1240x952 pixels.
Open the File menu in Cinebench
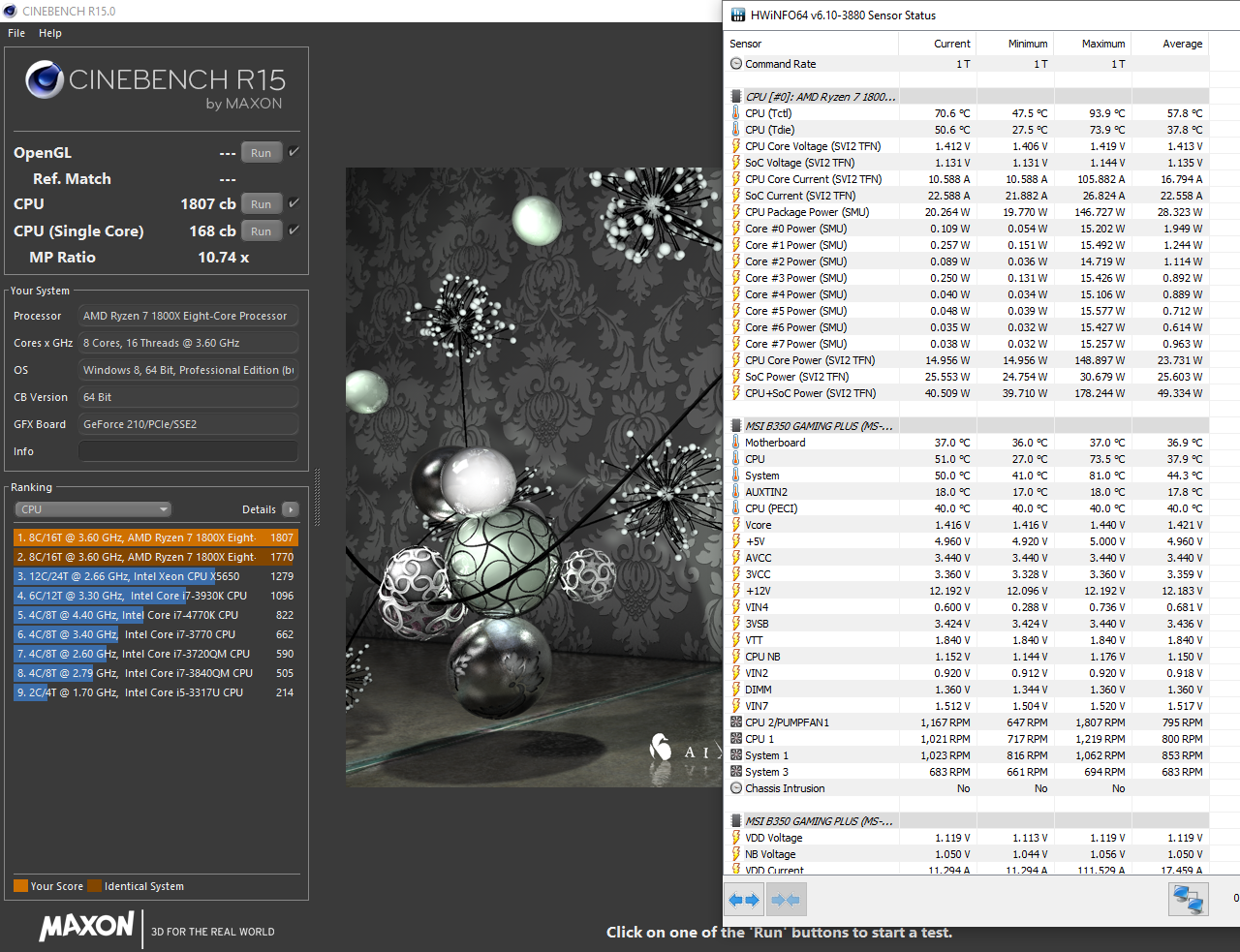[16, 33]
